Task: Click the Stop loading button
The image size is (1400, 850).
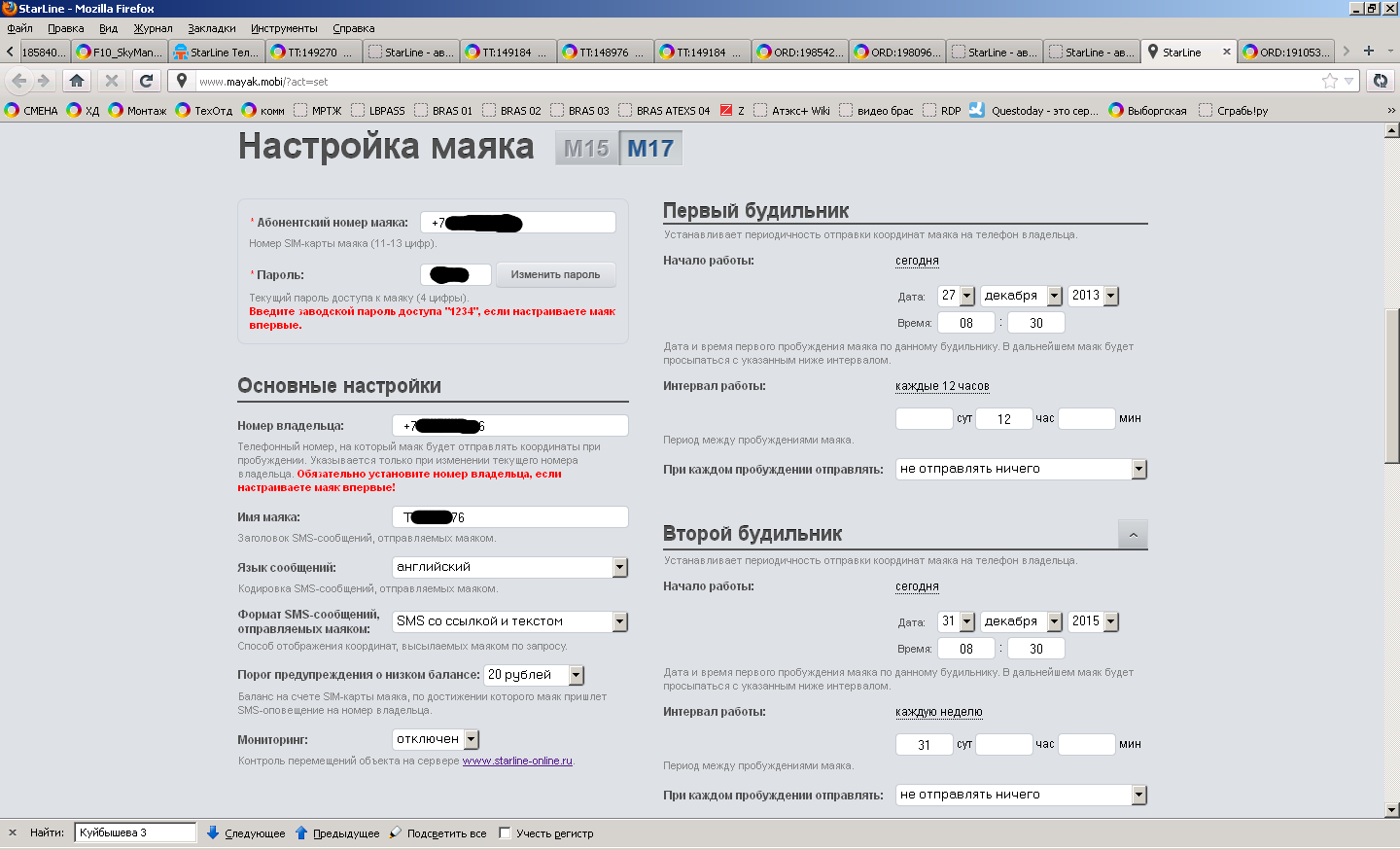Action: (112, 81)
